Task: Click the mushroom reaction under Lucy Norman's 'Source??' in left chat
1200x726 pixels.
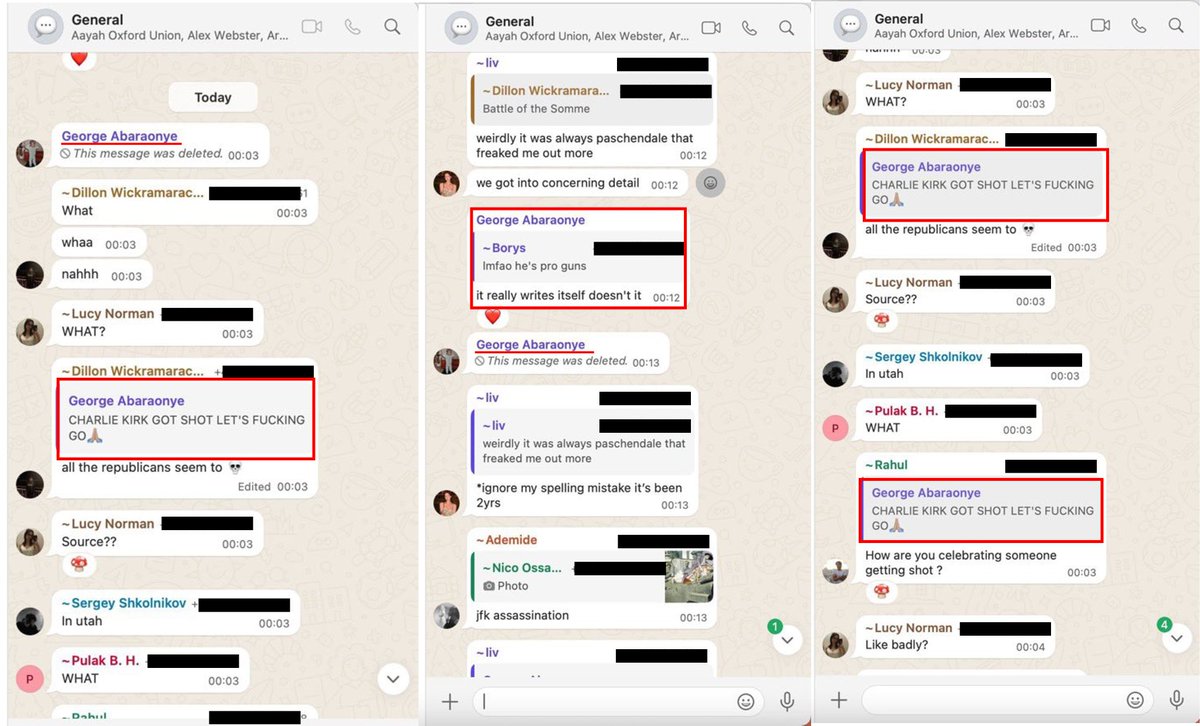Action: point(78,565)
